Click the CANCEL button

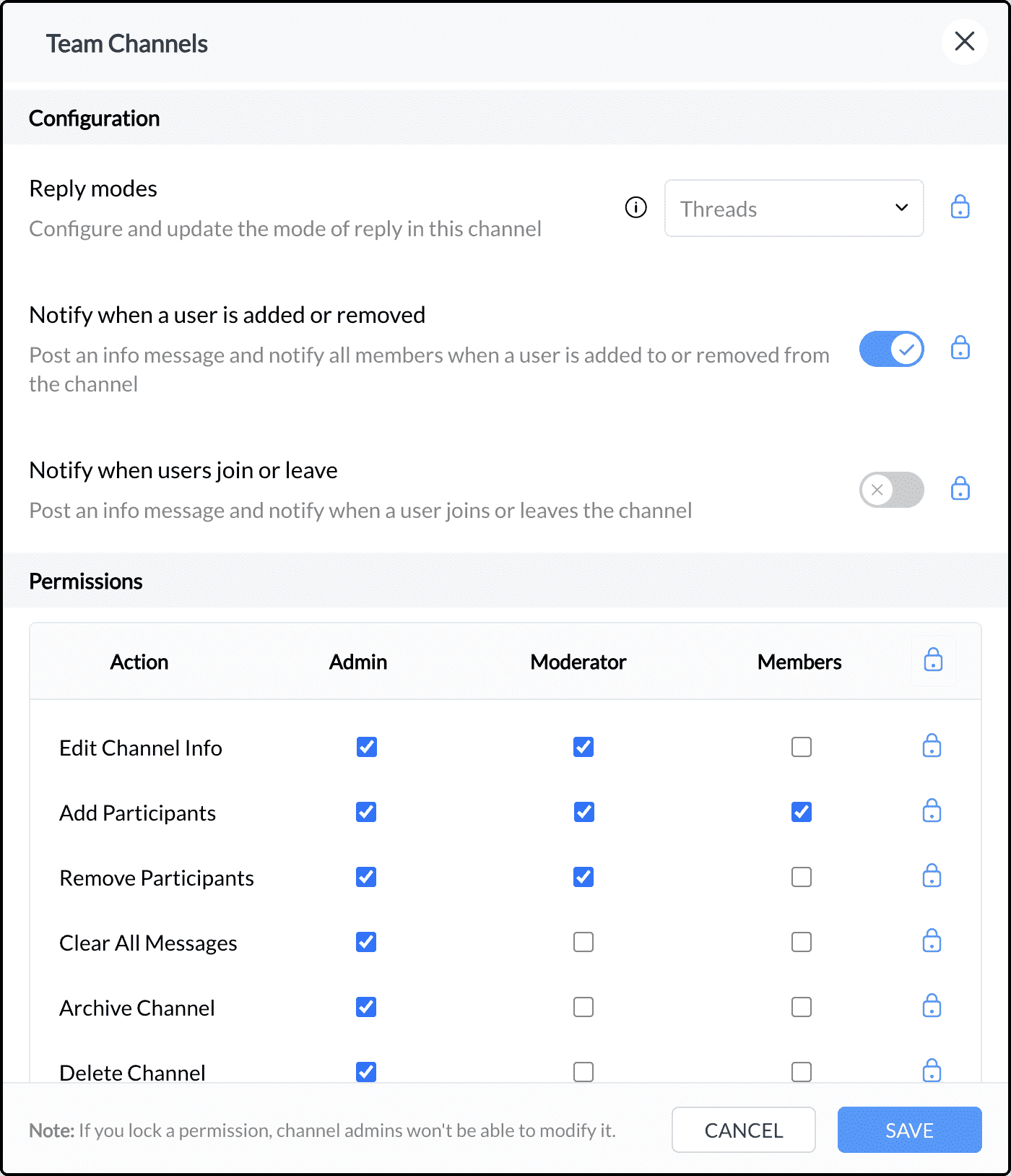[x=743, y=1130]
